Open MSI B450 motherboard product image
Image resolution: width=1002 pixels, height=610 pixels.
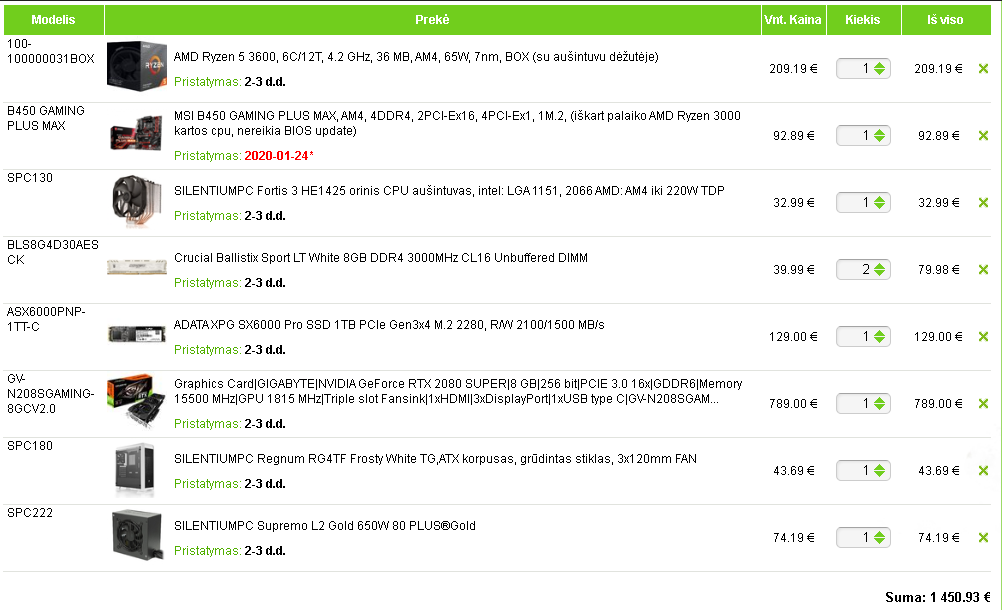(x=137, y=133)
